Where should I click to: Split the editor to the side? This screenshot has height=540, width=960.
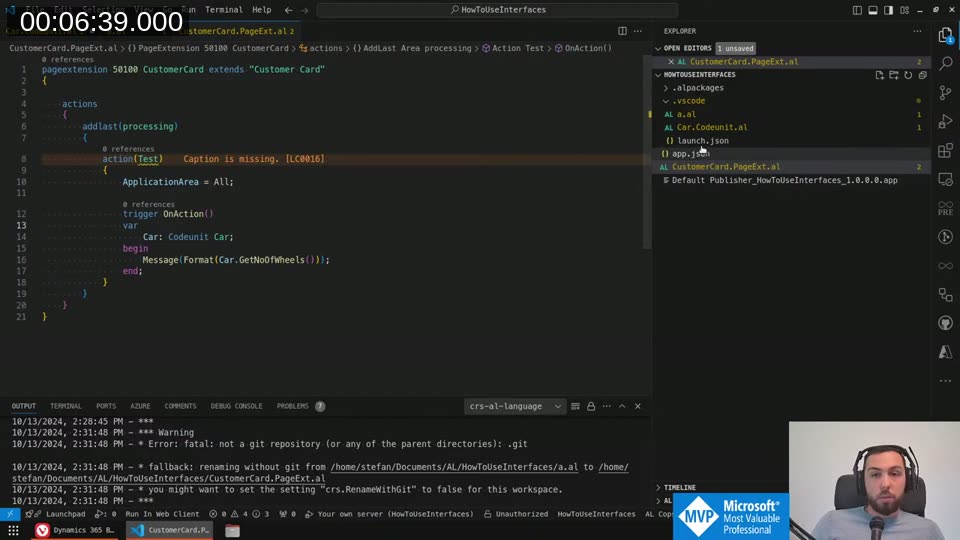point(622,31)
